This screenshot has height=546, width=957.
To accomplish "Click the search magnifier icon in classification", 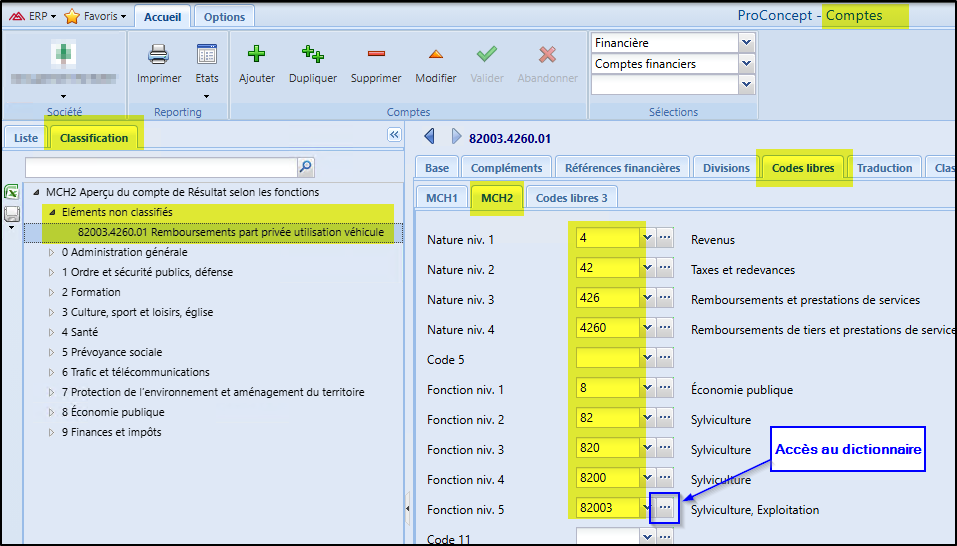I will (306, 167).
